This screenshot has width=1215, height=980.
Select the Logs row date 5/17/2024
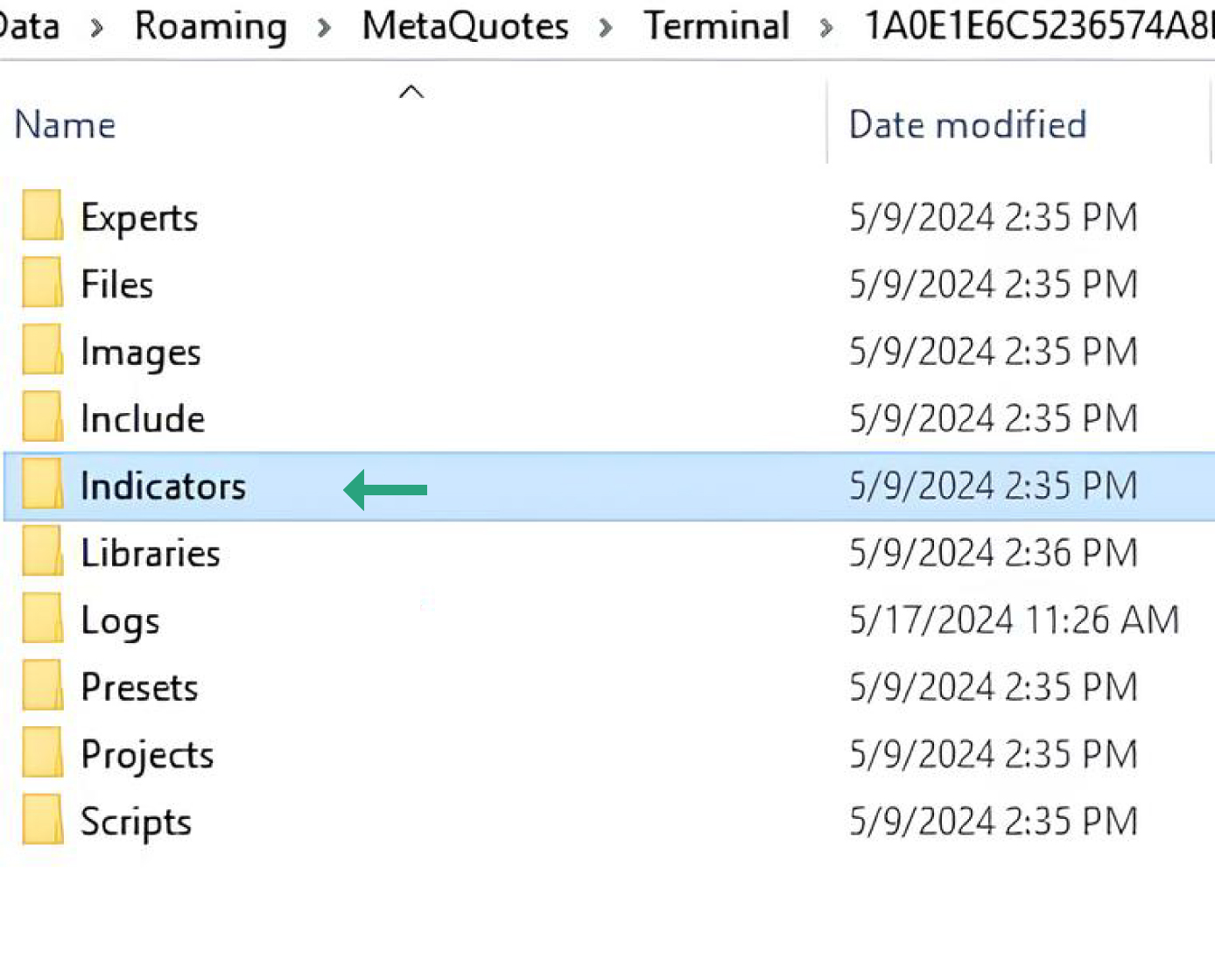click(1014, 619)
